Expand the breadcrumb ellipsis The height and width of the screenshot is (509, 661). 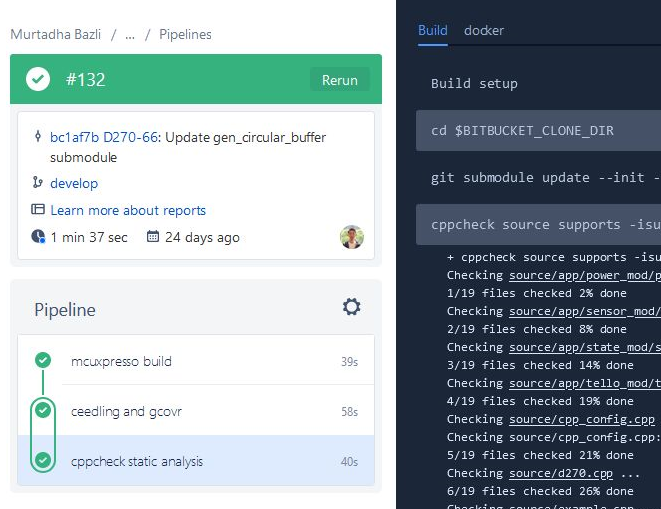[130, 35]
